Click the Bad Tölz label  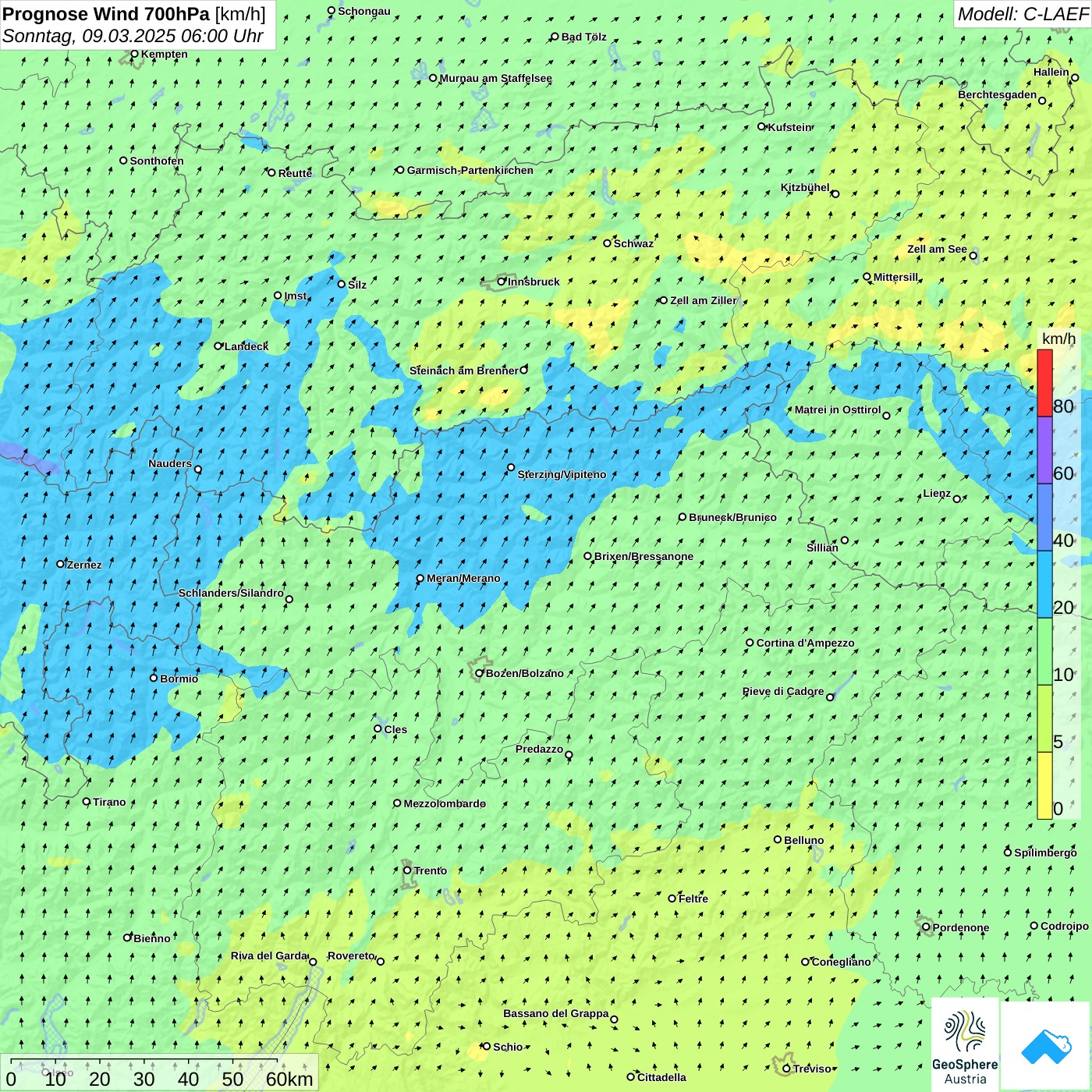pos(584,37)
